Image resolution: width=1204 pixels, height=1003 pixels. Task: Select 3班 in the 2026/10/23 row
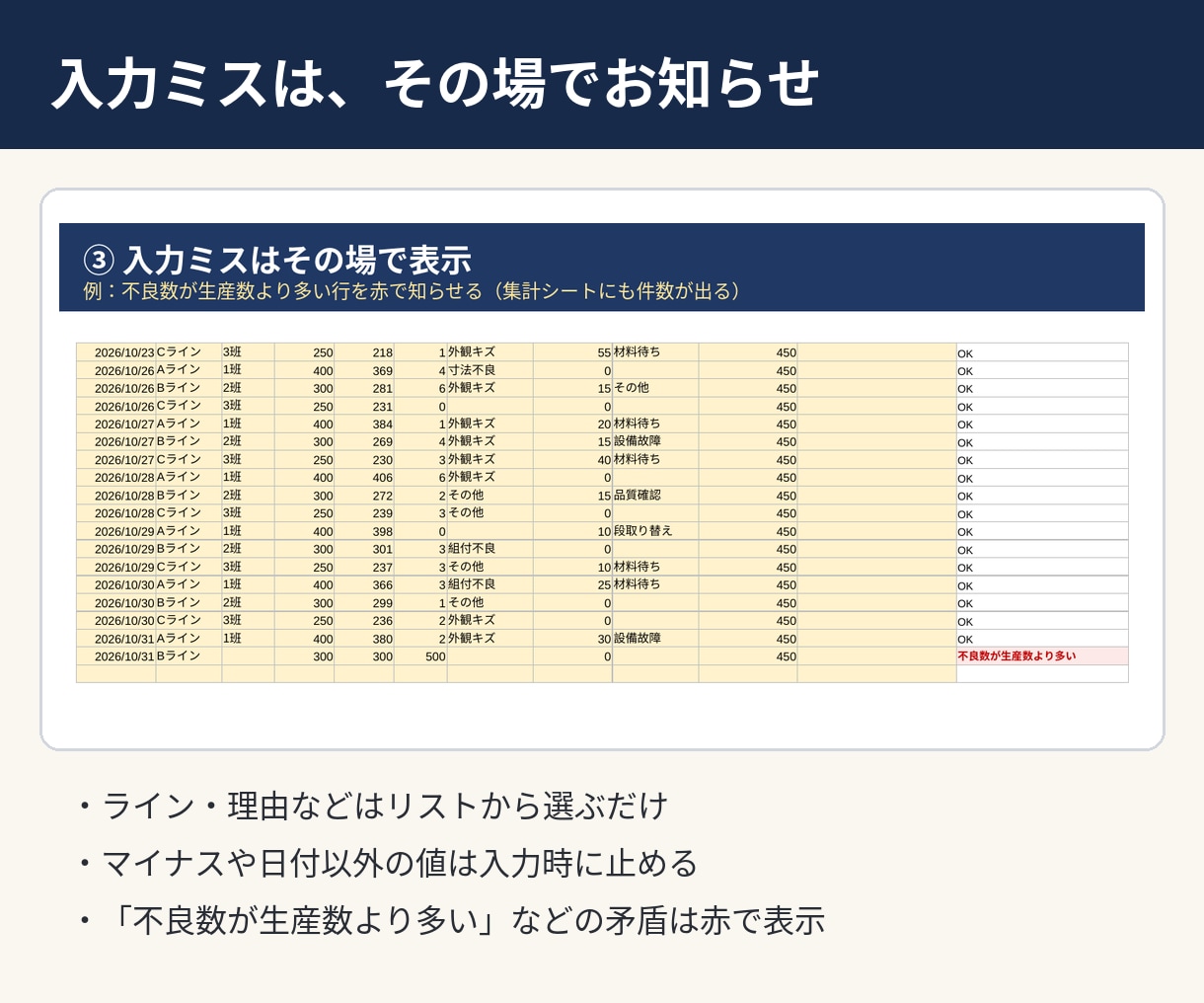(248, 352)
